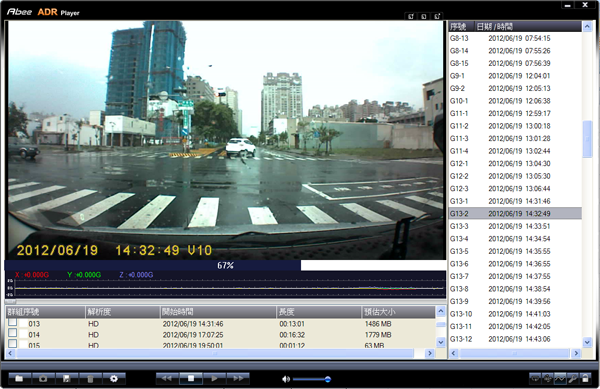Click the leftmost video rotate icon above file list
Image resolution: width=600 pixels, height=389 pixels.
tap(411, 16)
